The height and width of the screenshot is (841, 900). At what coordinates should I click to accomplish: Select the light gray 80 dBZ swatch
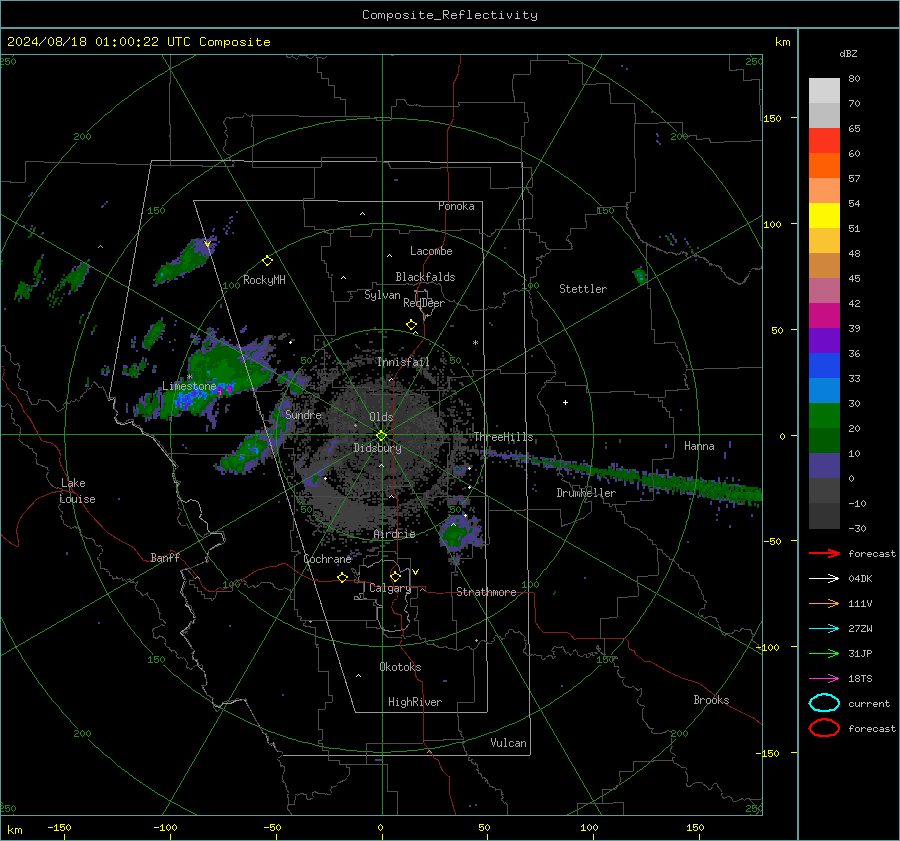click(824, 90)
